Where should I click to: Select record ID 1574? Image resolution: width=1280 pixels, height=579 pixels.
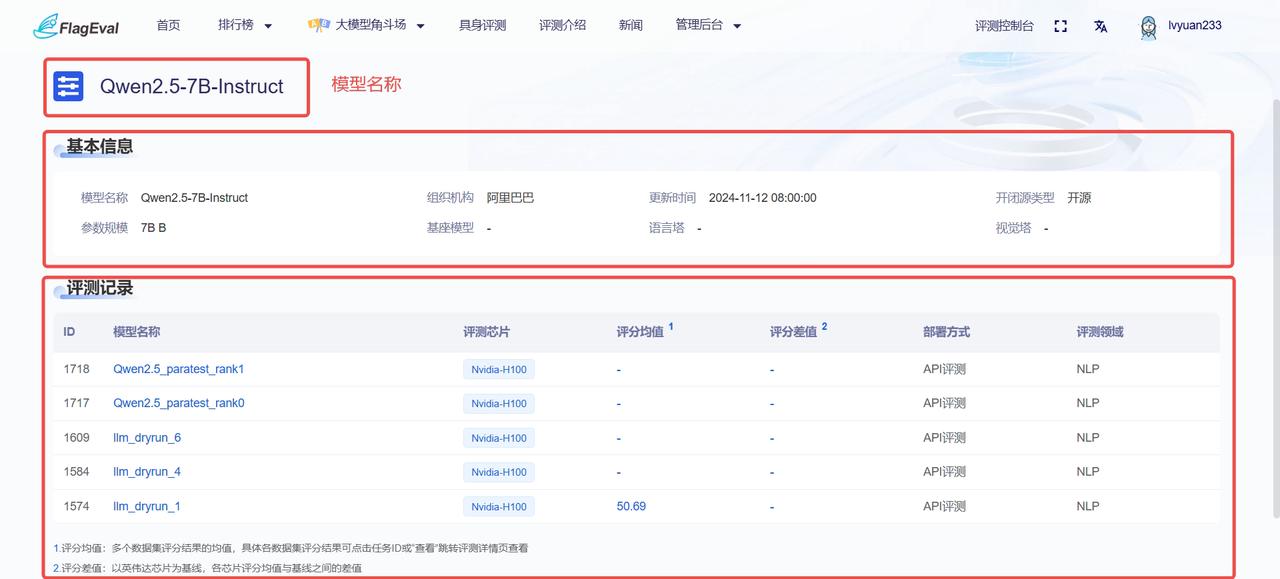[x=76, y=506]
